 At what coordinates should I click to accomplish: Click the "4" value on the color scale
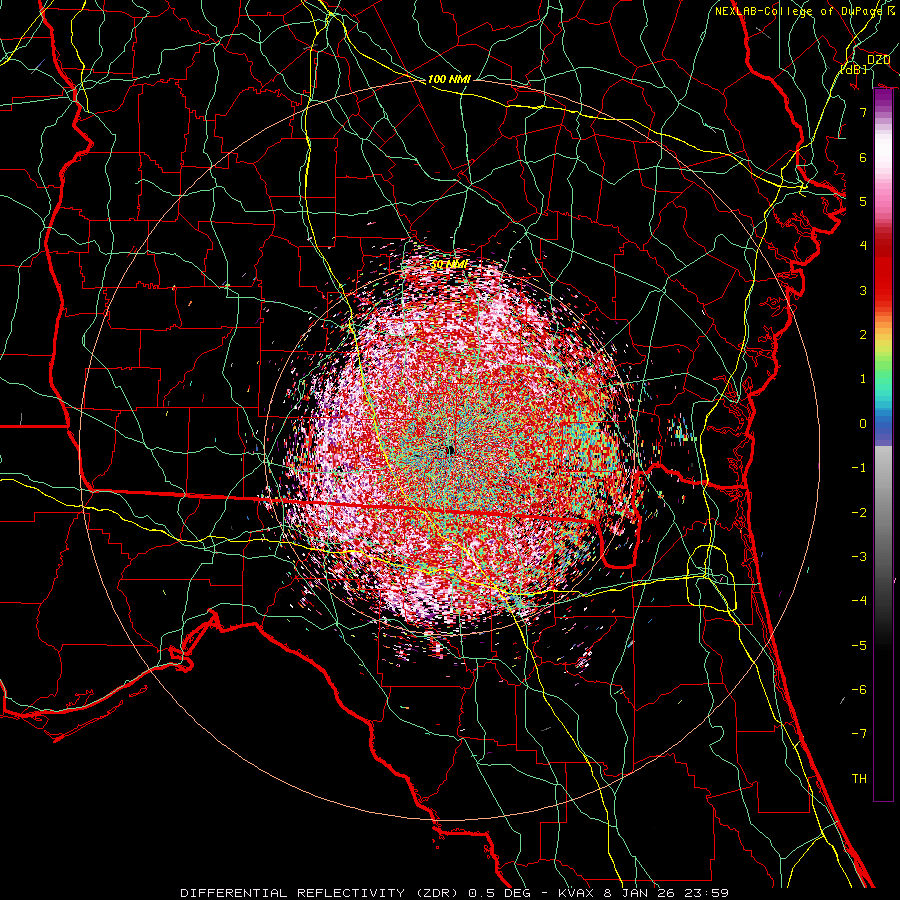click(x=863, y=246)
